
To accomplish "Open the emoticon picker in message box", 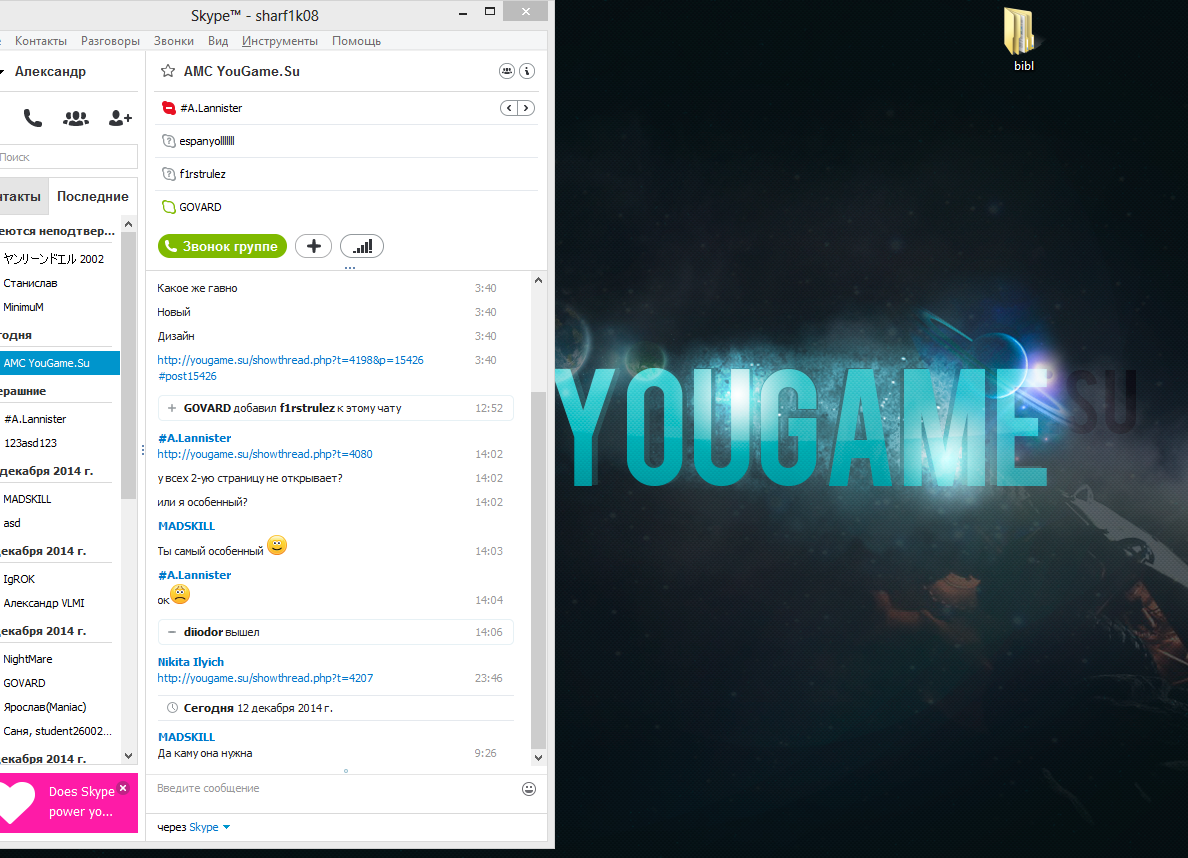I will click(x=528, y=789).
